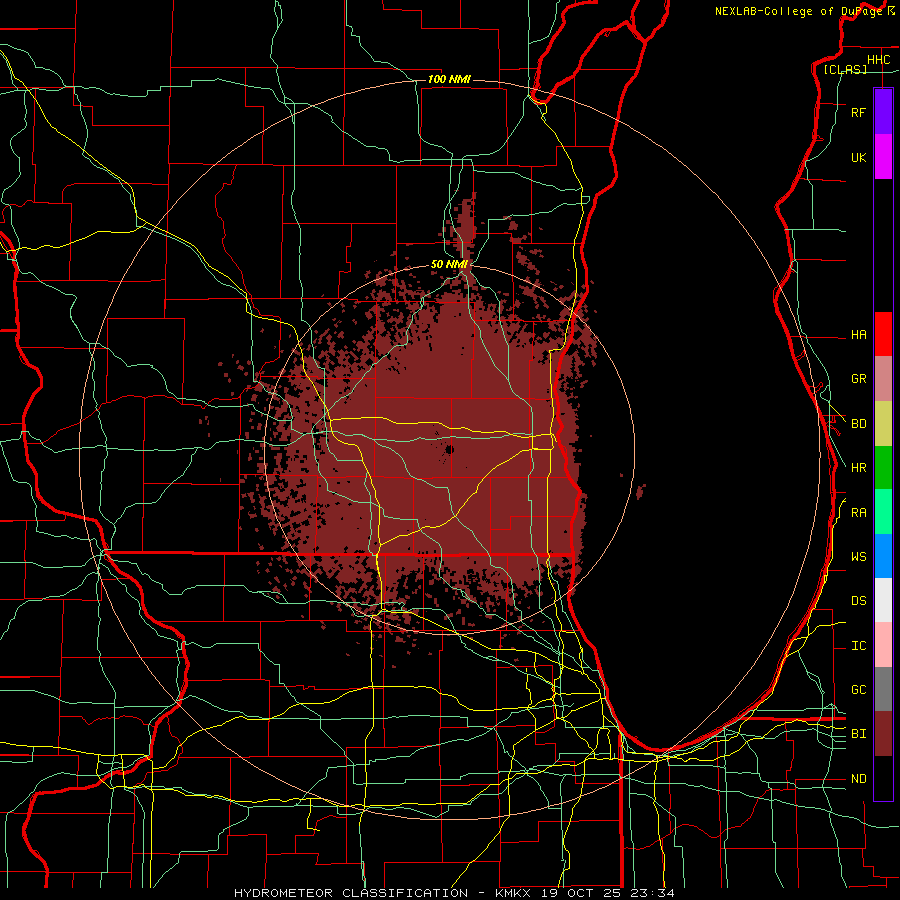Select the GC gray legend swatch
This screenshot has height=900, width=900.
pos(883,689)
